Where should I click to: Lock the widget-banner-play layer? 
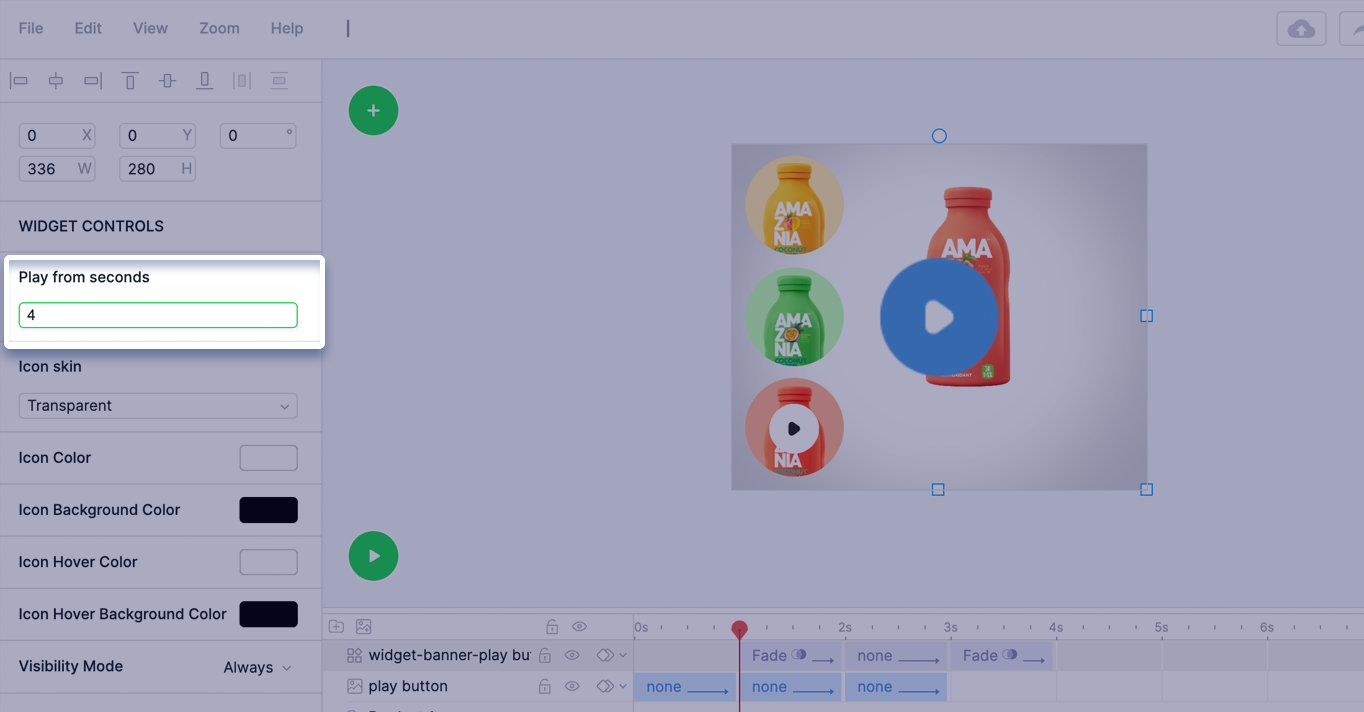click(545, 656)
